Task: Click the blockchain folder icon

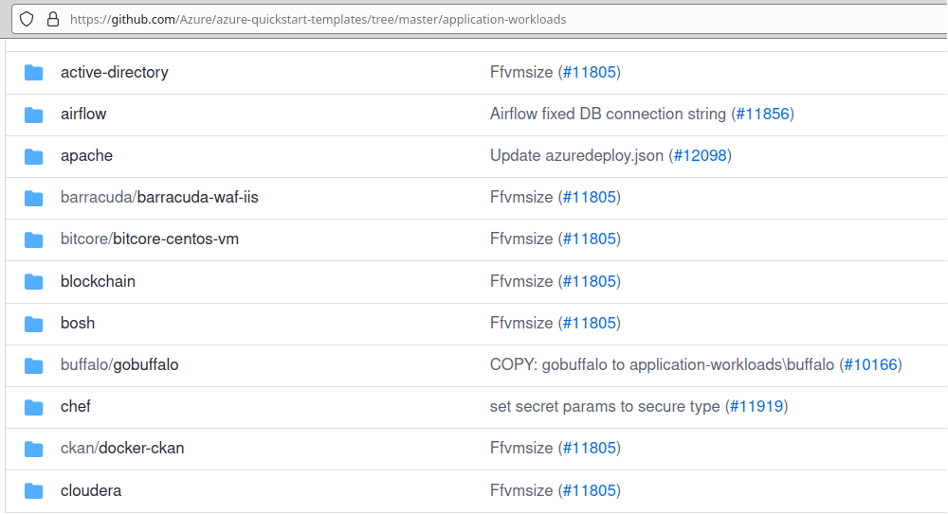Action: (x=34, y=281)
